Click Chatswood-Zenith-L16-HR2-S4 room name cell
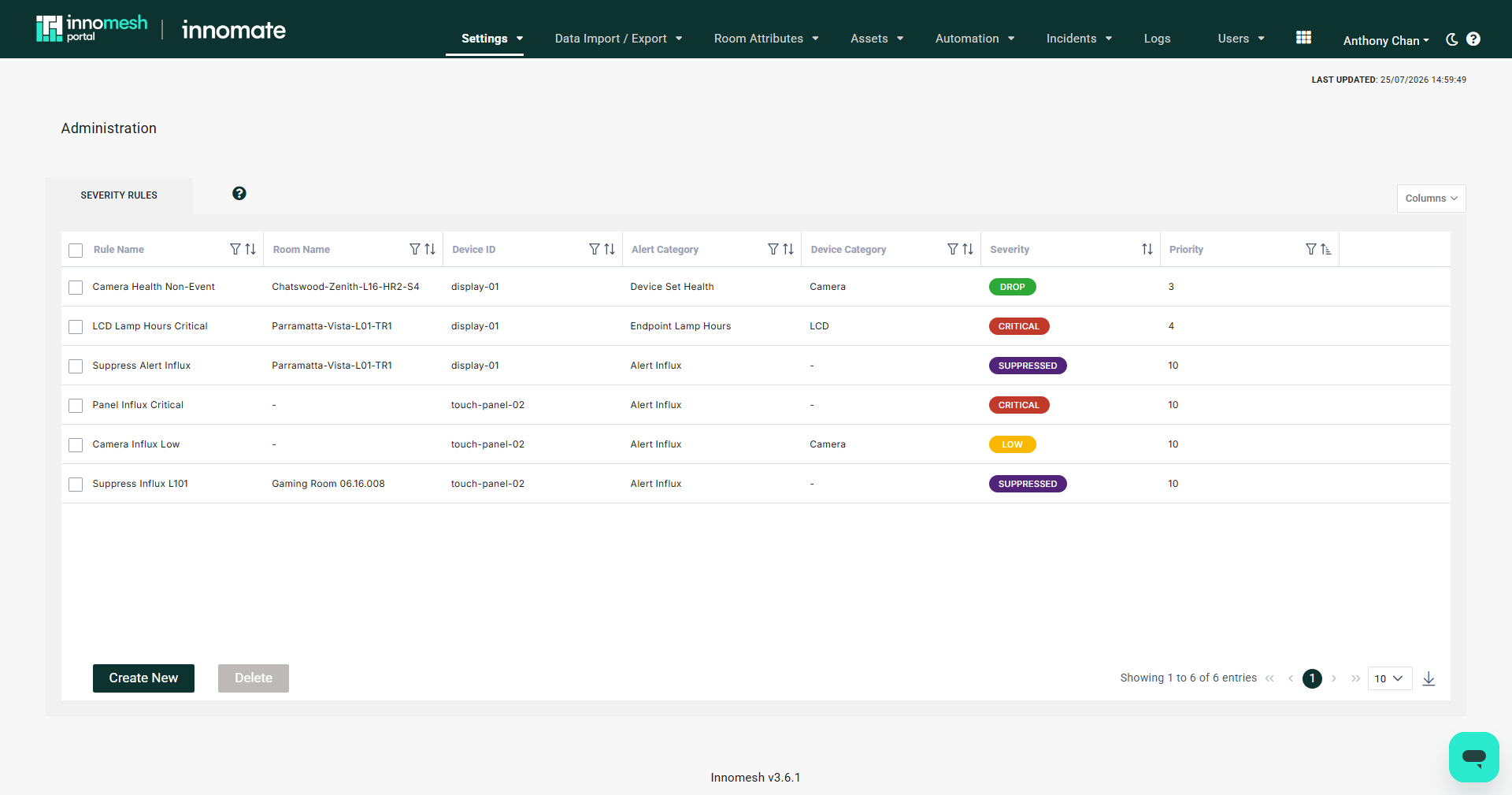 (x=346, y=287)
